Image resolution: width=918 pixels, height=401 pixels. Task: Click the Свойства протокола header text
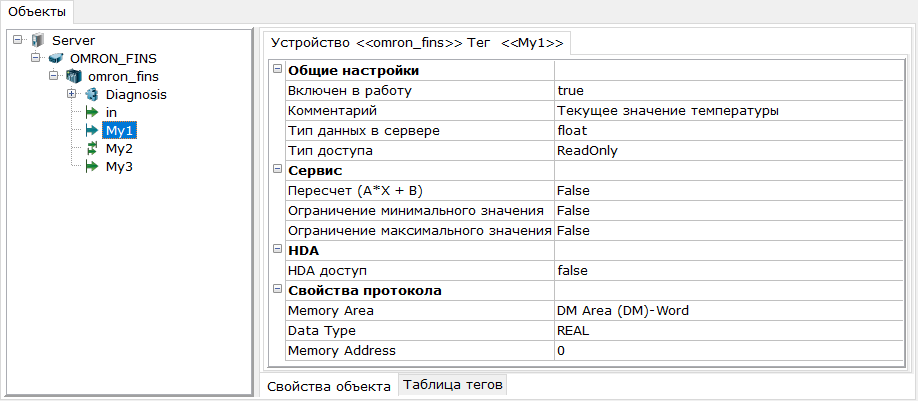tap(364, 290)
